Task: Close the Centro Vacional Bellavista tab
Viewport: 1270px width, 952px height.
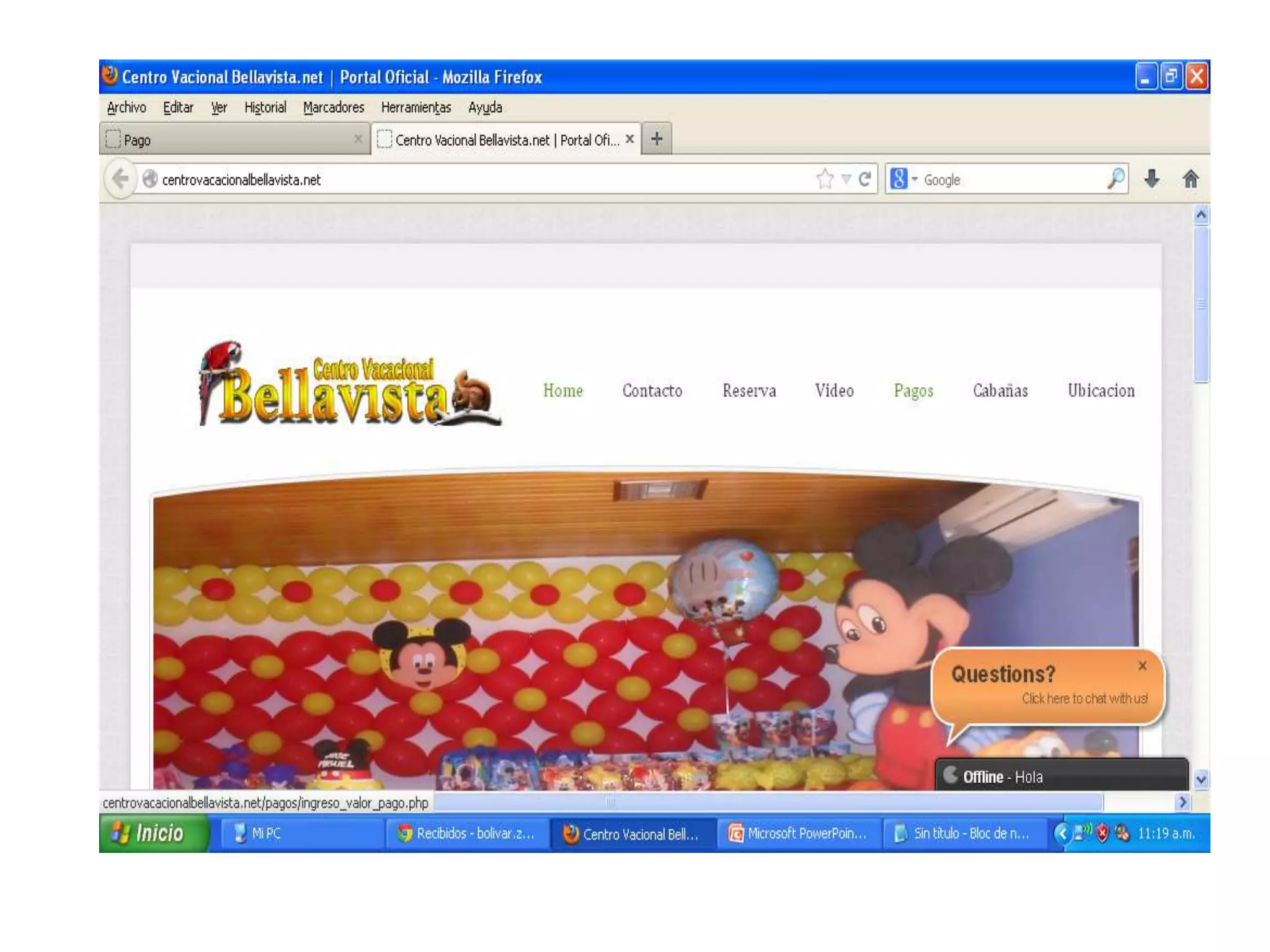Action: 629,139
